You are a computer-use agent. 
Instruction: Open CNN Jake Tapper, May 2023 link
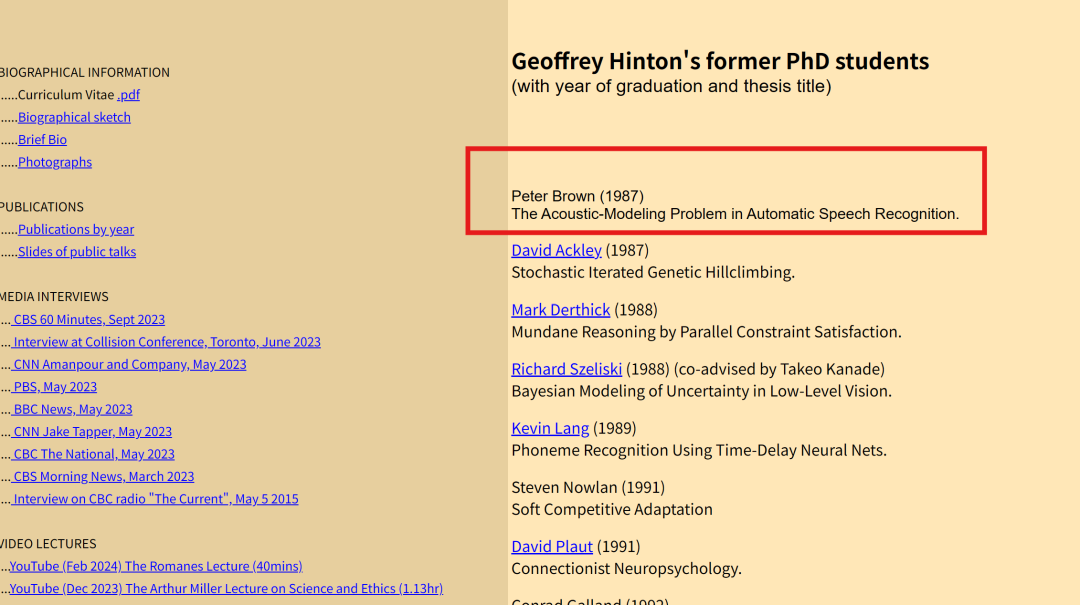pos(92,432)
